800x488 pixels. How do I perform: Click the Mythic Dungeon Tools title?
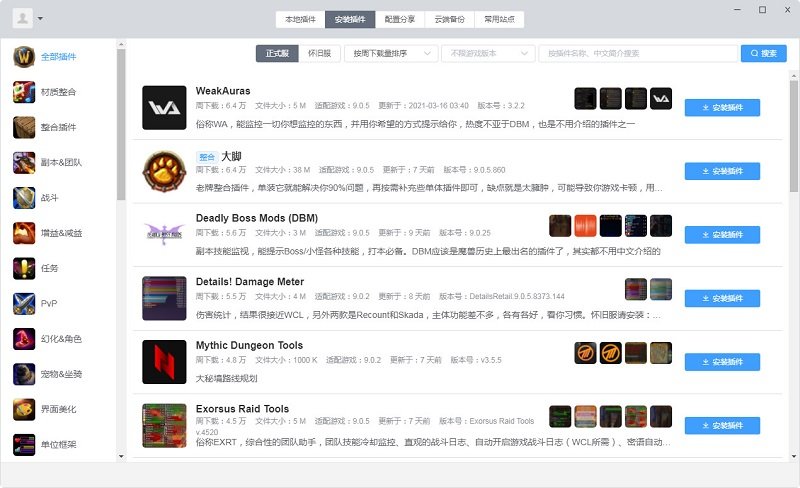[x=249, y=345]
